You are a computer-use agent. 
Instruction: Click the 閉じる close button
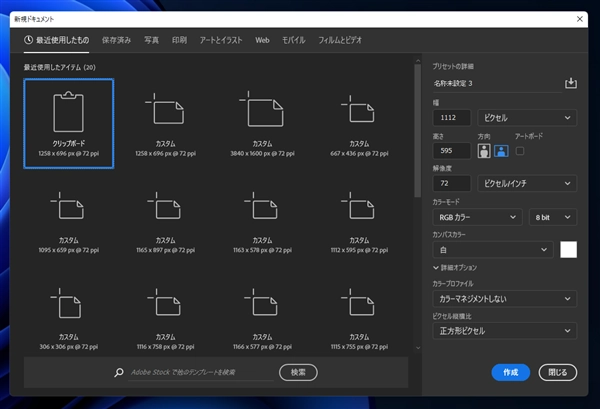click(x=558, y=372)
